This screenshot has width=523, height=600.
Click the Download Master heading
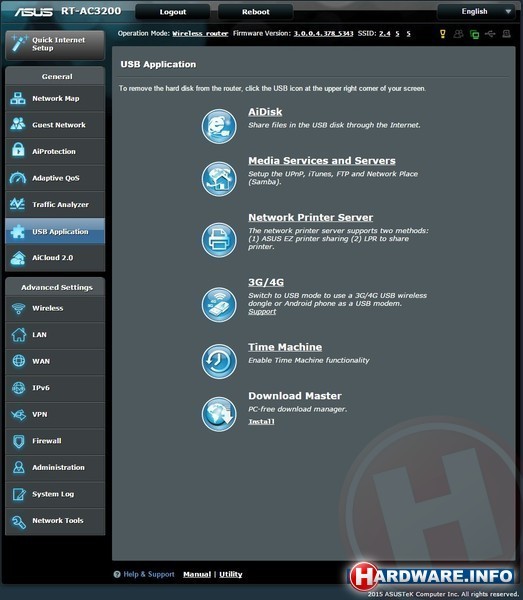click(x=295, y=396)
